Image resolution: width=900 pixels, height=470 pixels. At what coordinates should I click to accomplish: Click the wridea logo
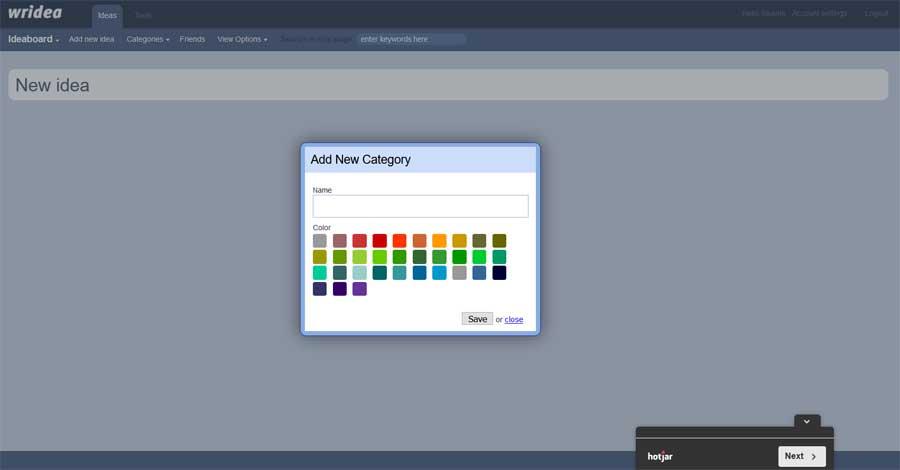[x=35, y=13]
